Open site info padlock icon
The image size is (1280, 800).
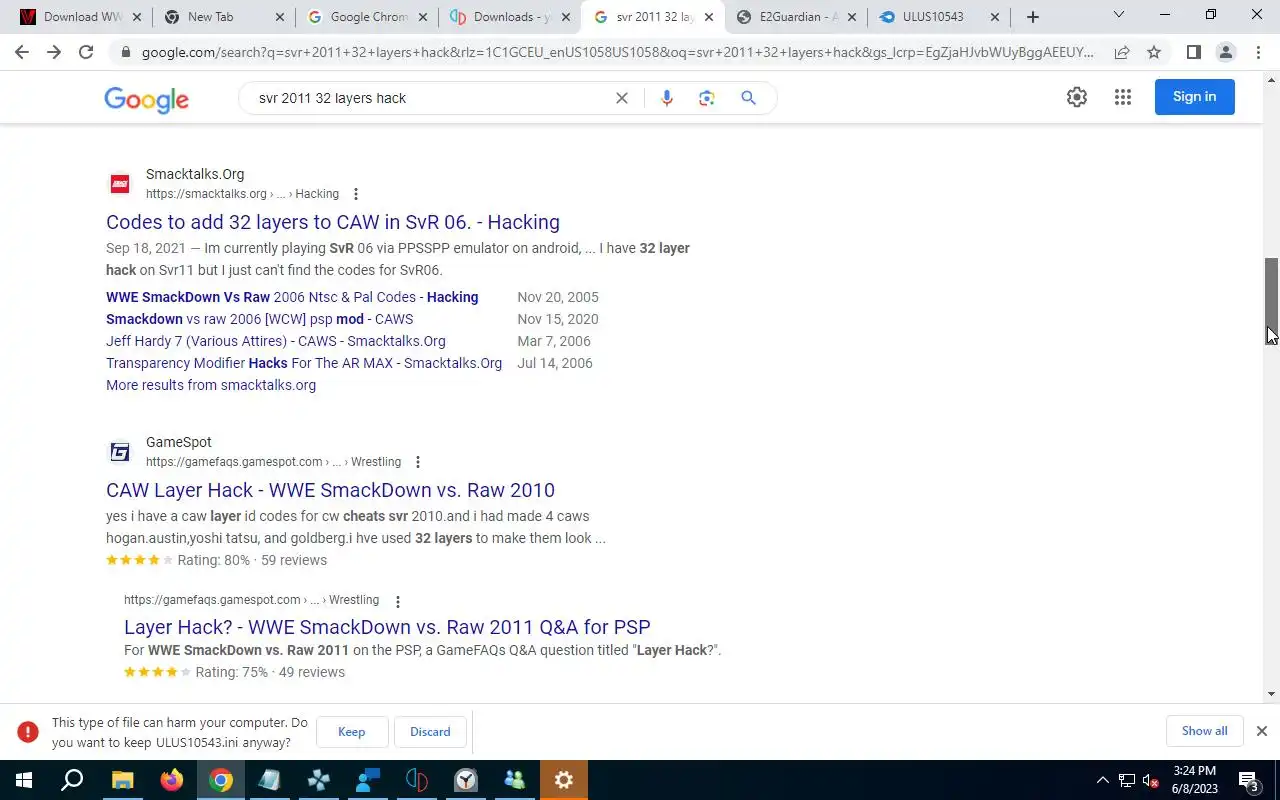tap(125, 52)
